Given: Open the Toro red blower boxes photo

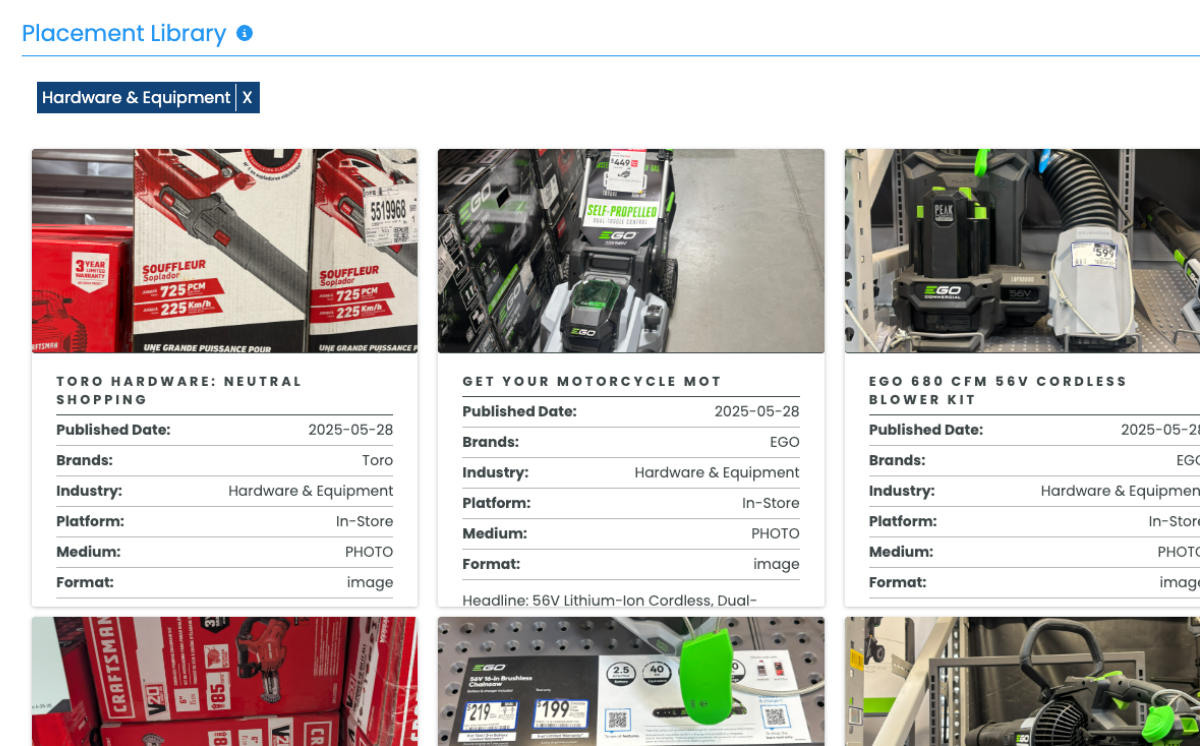Looking at the screenshot, I should coord(224,251).
